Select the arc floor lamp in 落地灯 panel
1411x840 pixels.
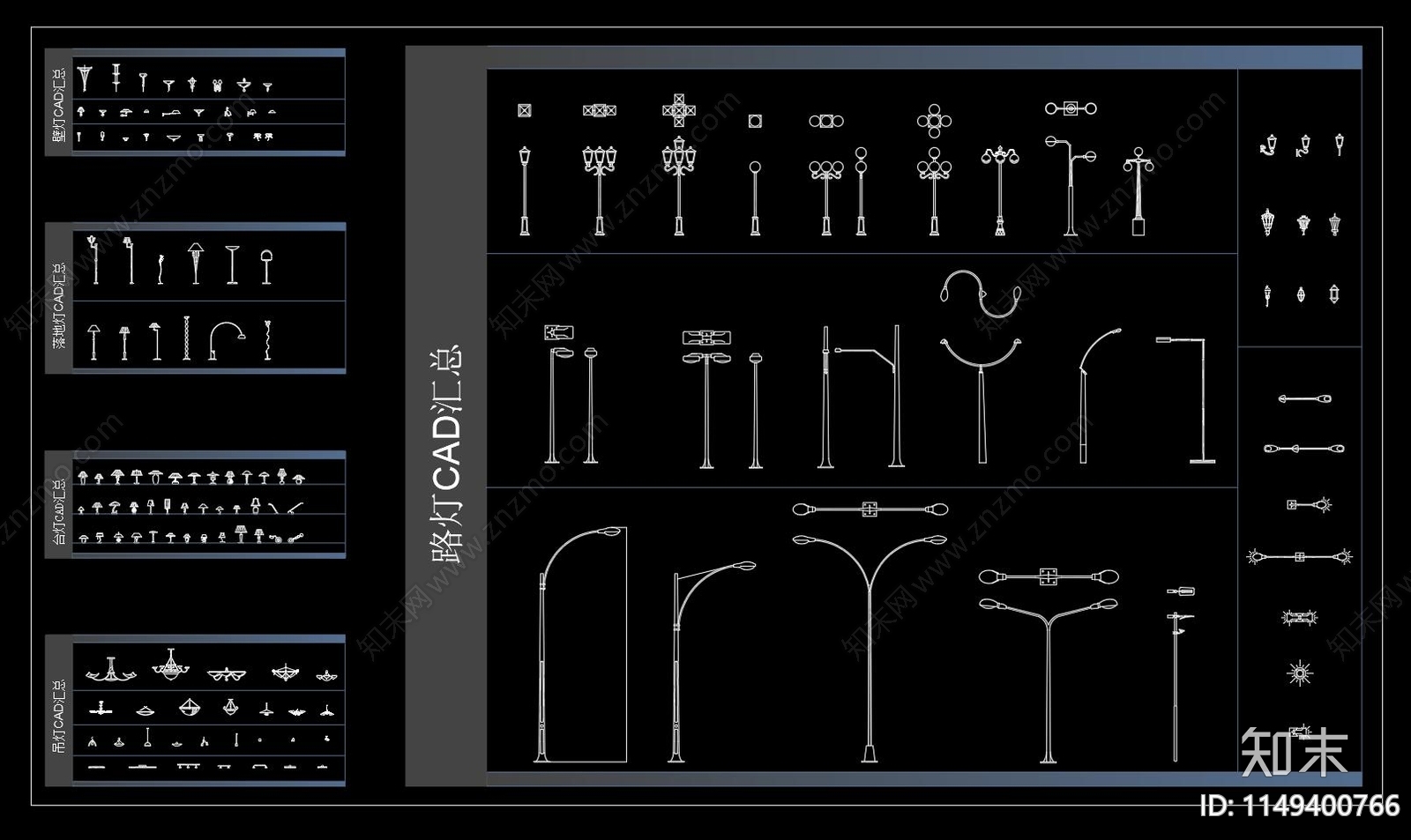click(x=227, y=340)
